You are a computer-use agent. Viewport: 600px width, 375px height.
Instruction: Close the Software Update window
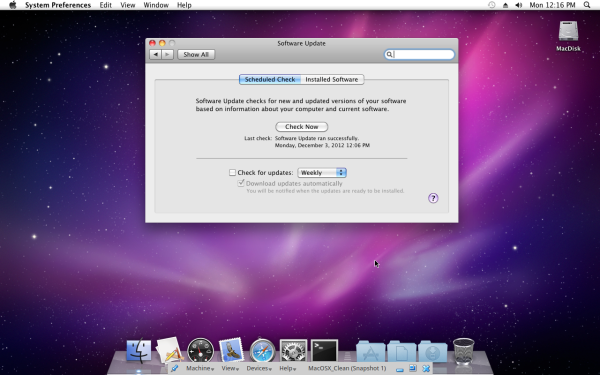(x=152, y=43)
